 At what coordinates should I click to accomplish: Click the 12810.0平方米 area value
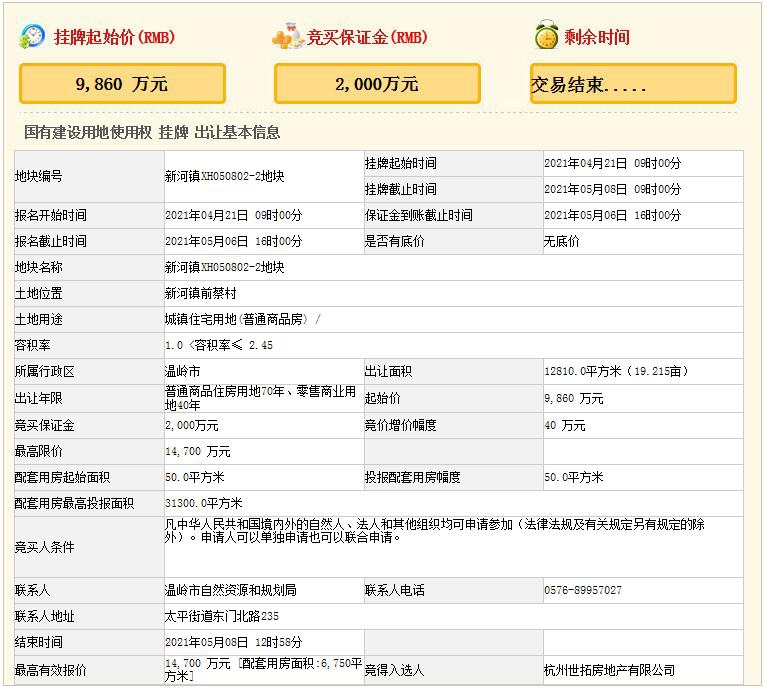(x=616, y=371)
